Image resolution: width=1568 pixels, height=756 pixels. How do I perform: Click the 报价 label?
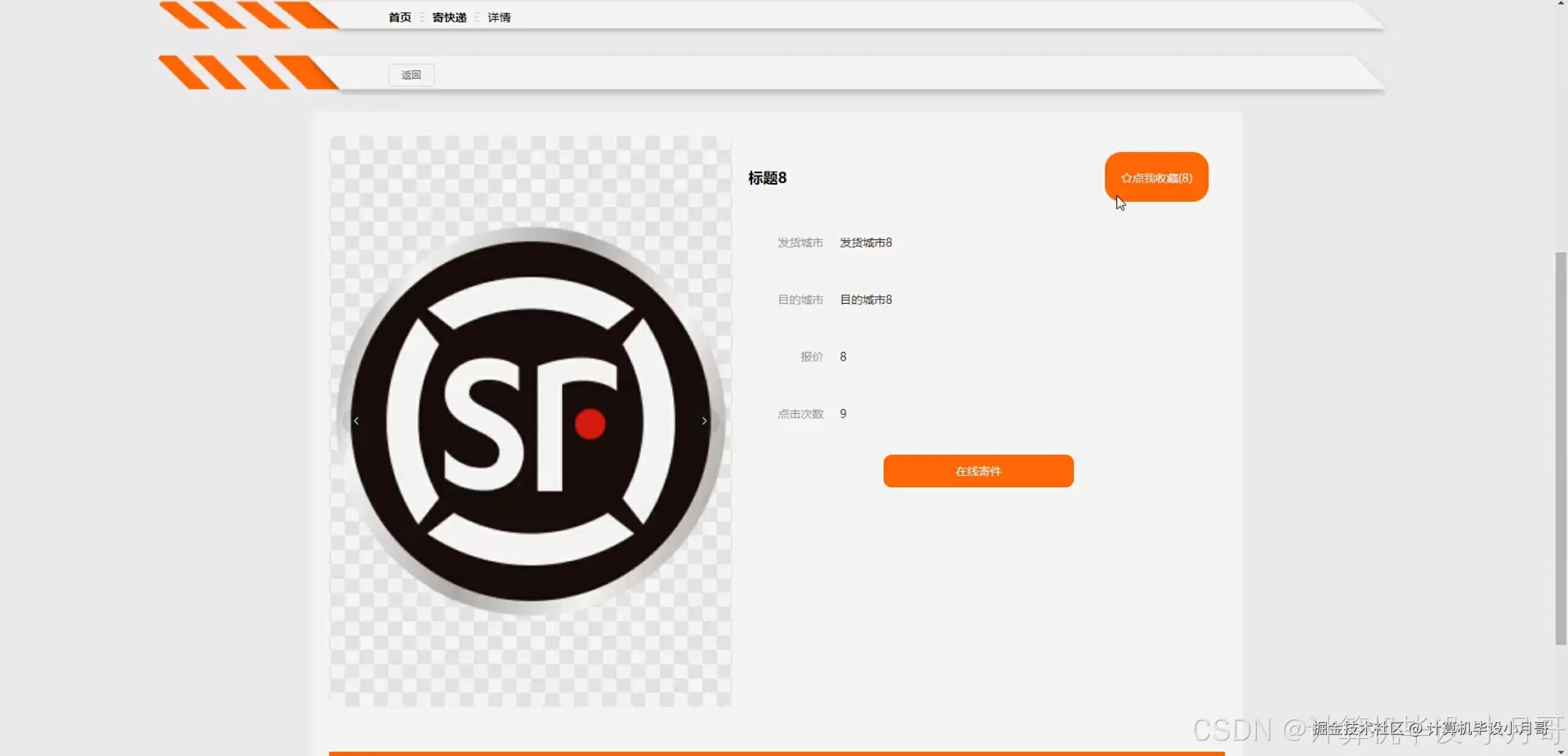[x=812, y=357]
